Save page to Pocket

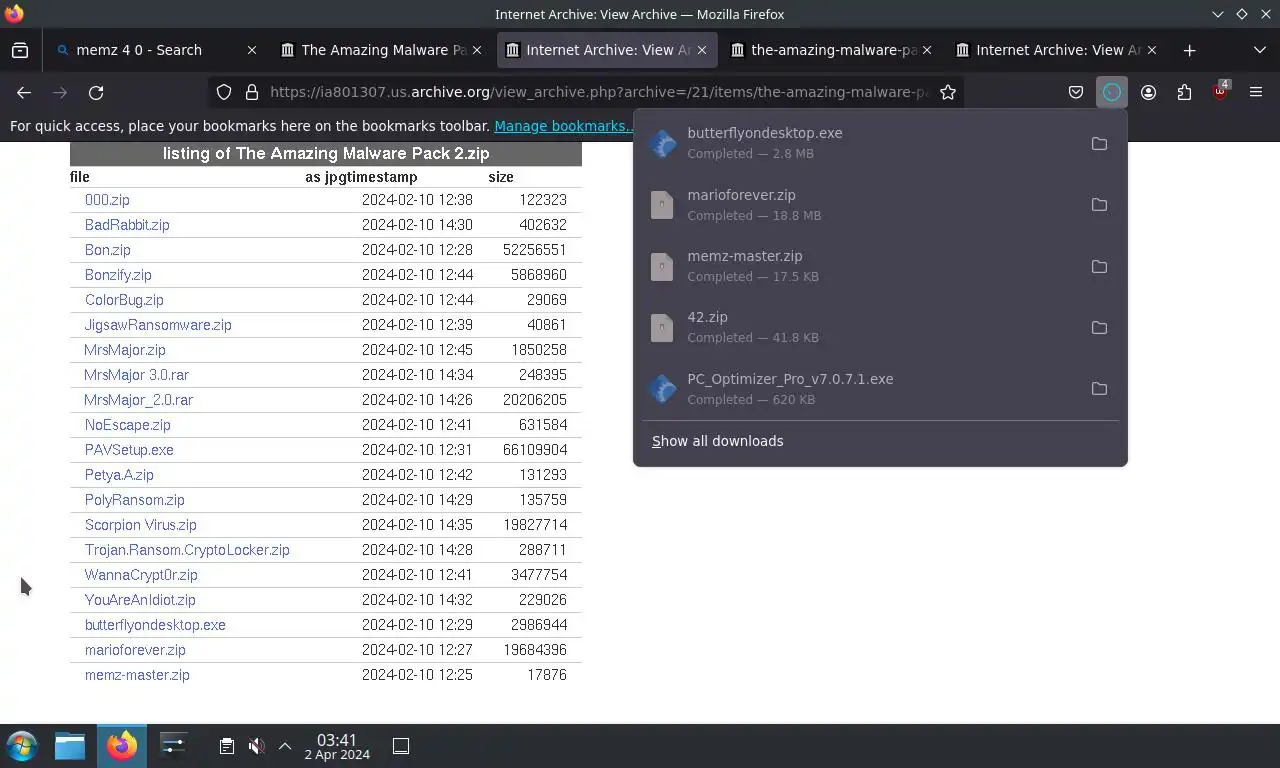tap(1076, 92)
